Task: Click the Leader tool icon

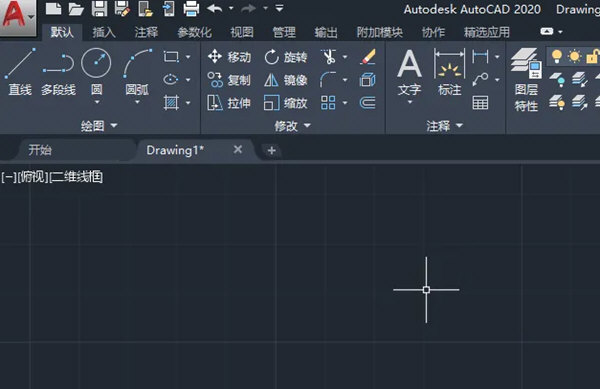Action: pyautogui.click(x=480, y=80)
